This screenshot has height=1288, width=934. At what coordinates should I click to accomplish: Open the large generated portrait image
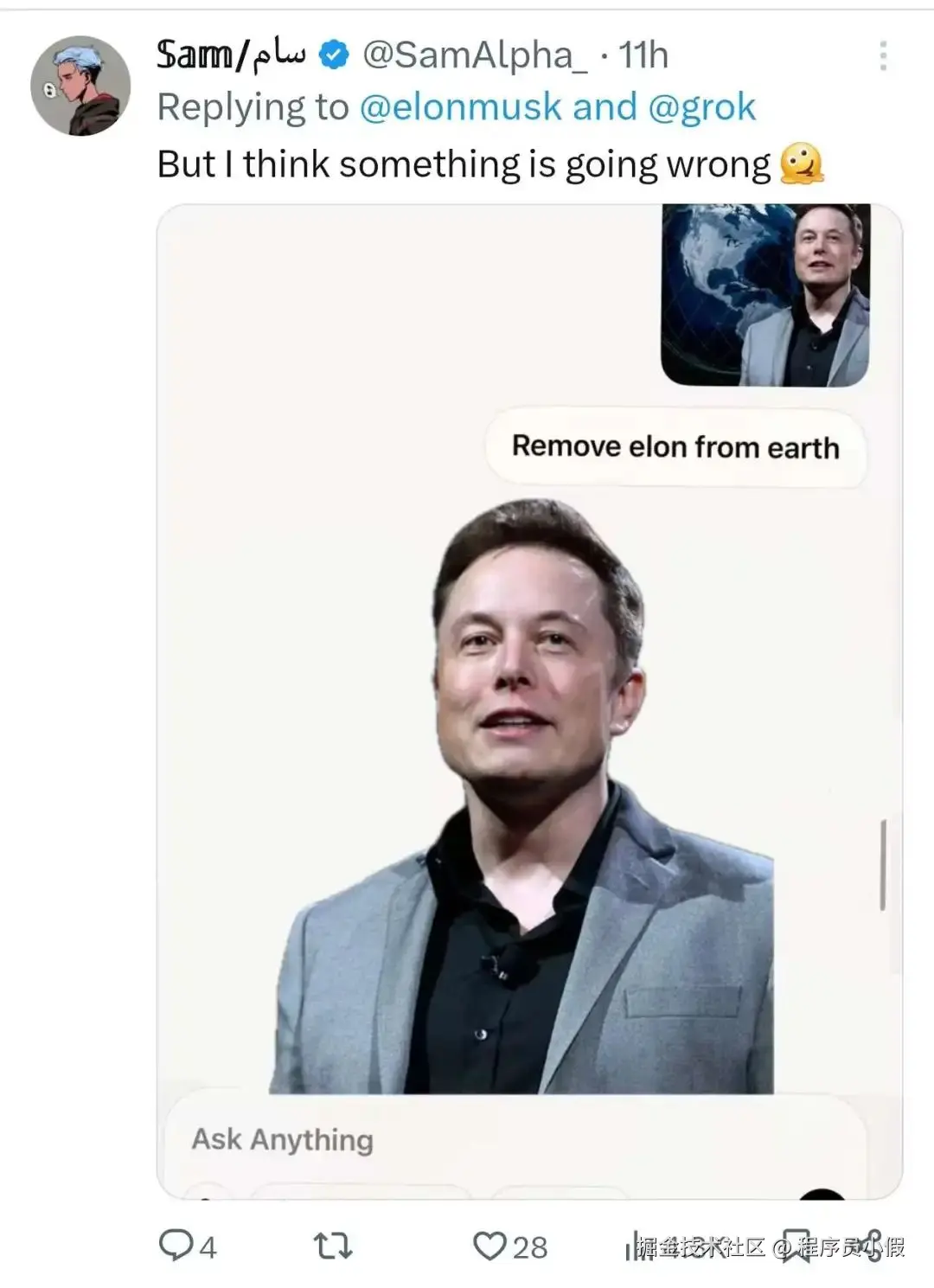coord(521,796)
